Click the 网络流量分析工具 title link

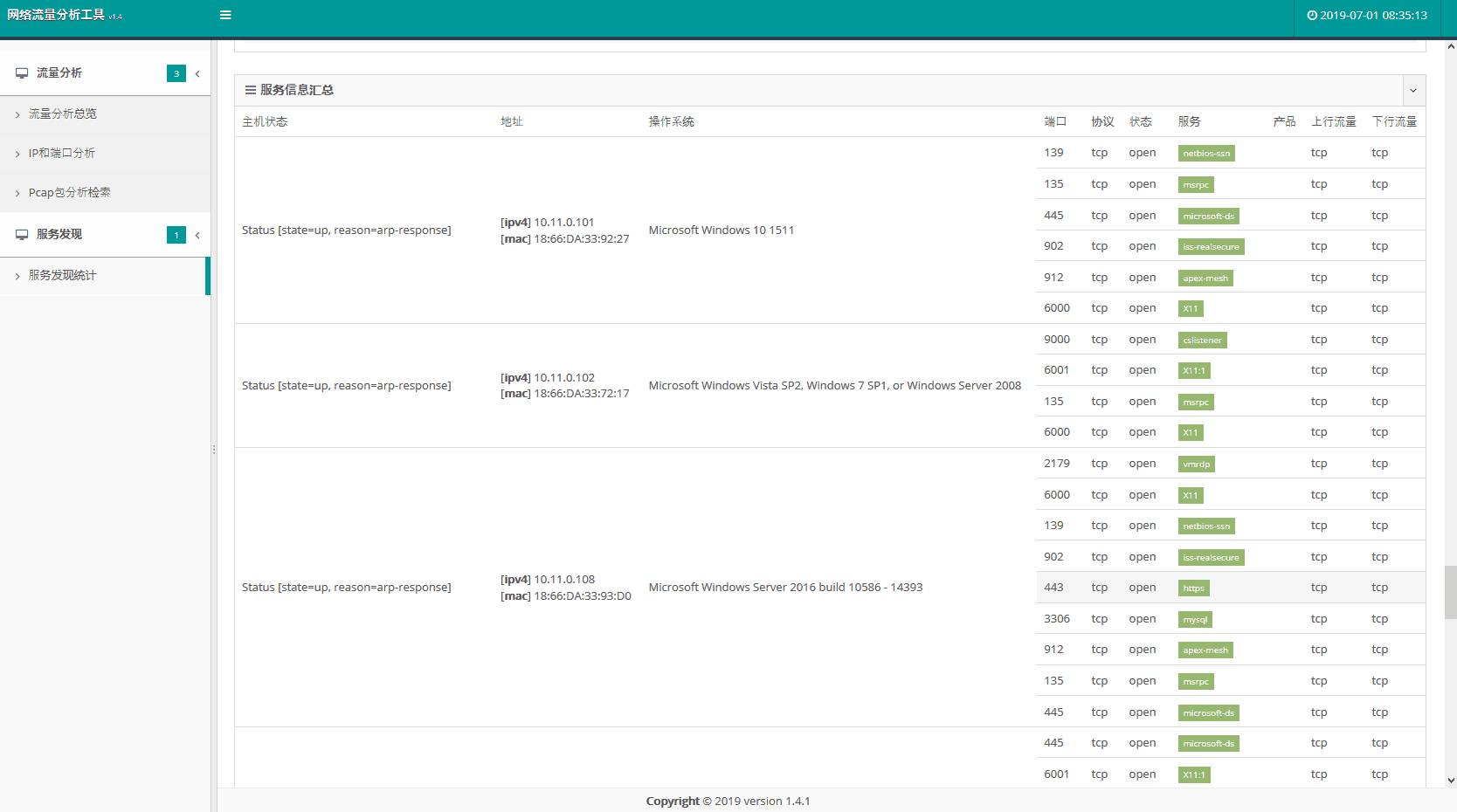tap(56, 15)
